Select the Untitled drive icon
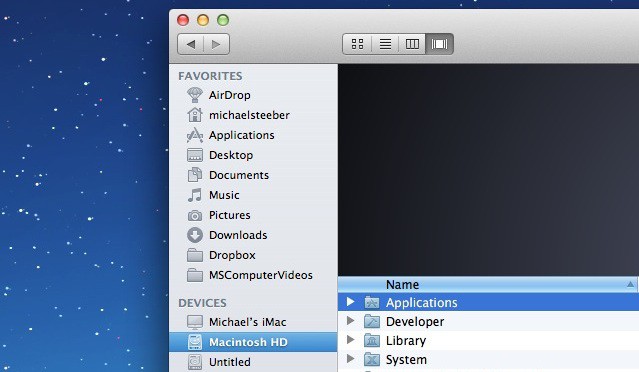 pos(195,362)
